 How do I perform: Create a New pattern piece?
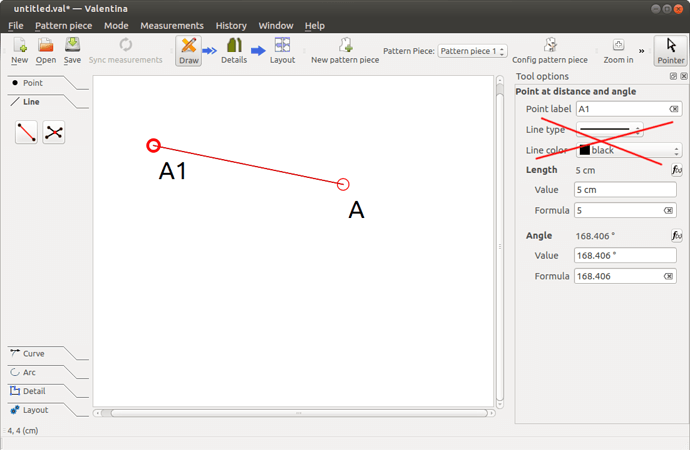point(345,51)
